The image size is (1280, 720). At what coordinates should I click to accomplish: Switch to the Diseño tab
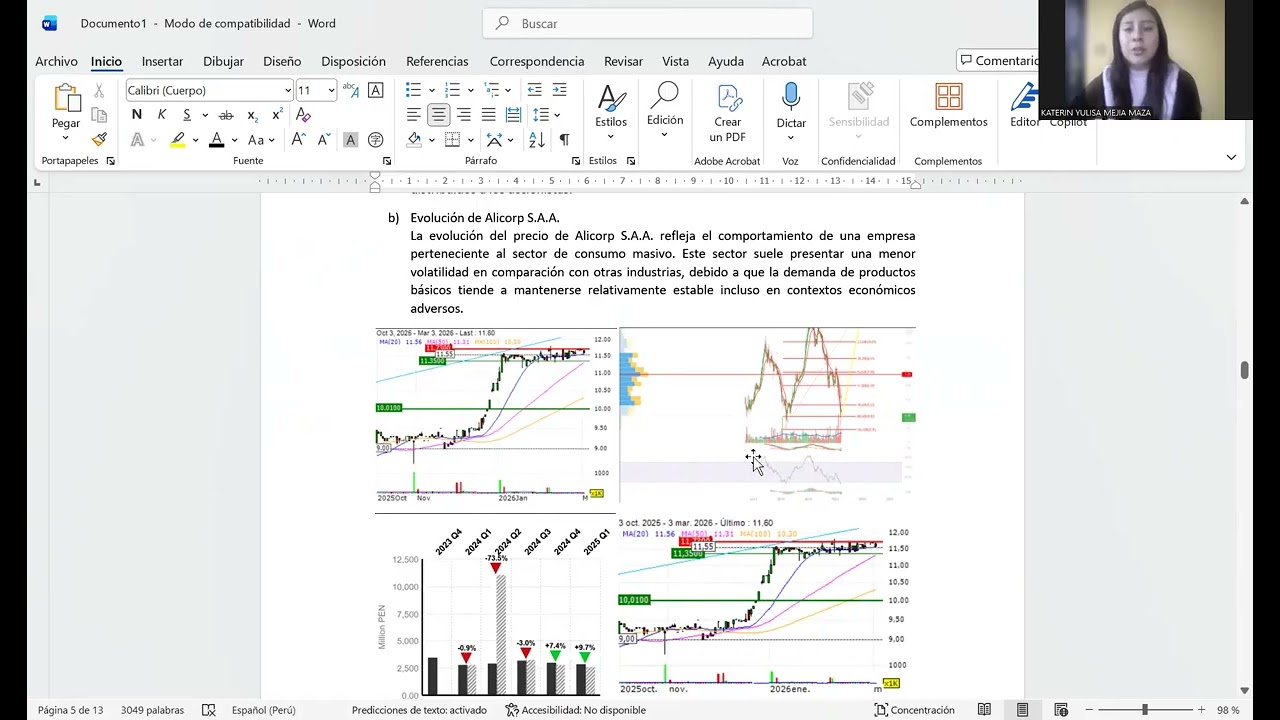click(x=282, y=61)
